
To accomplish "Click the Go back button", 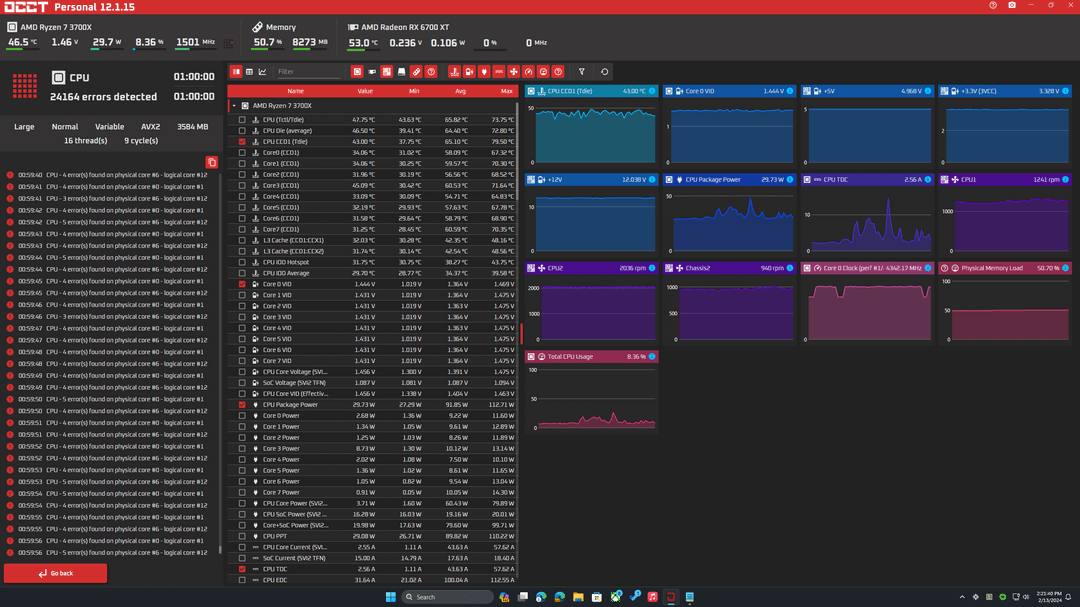I will tap(55, 573).
